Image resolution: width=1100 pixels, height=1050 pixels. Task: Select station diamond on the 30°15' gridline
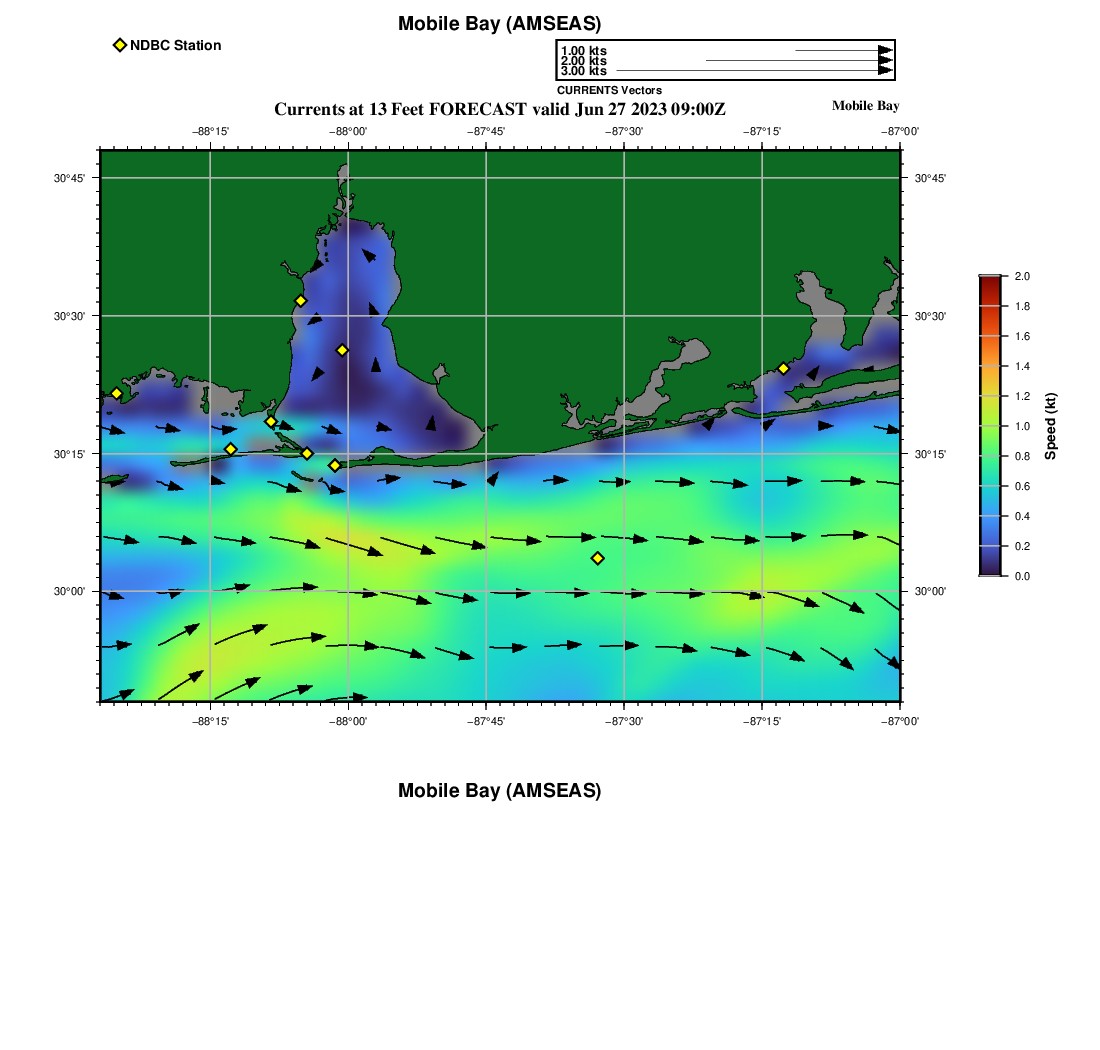click(307, 454)
